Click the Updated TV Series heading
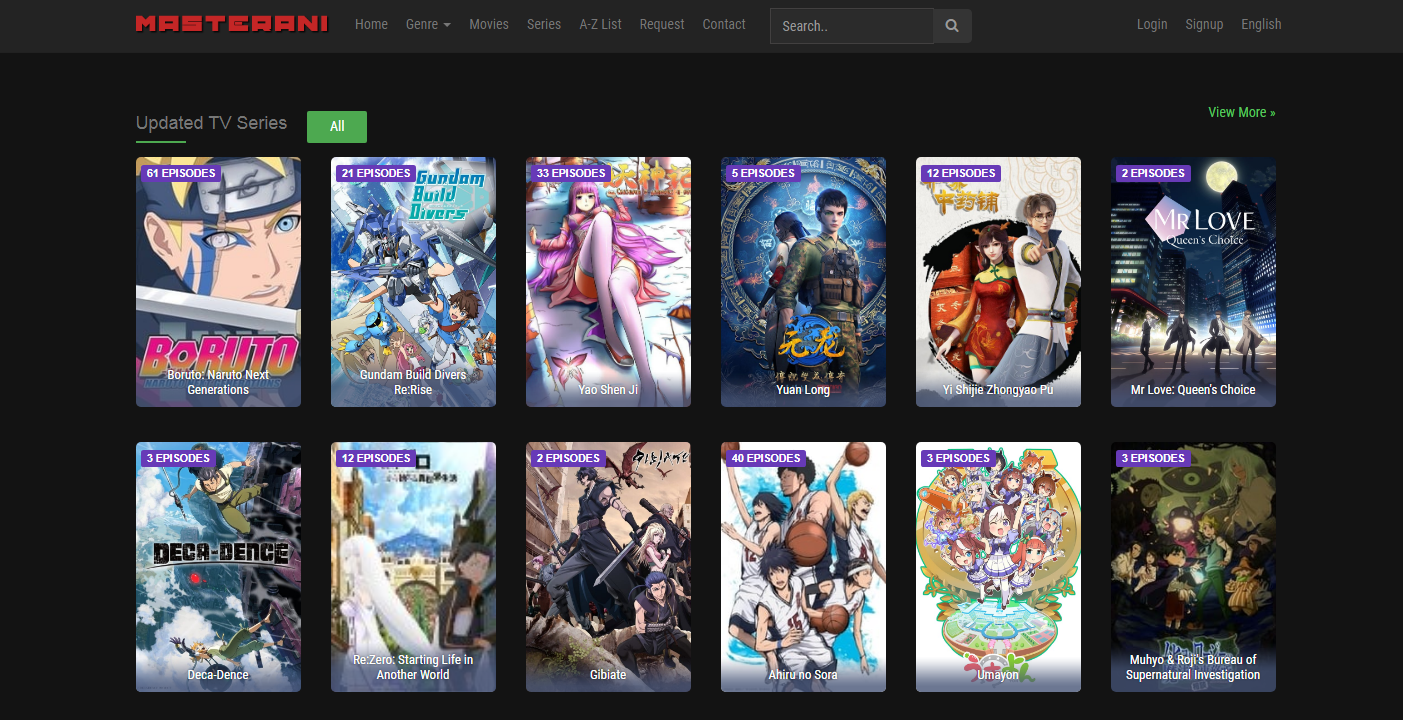1403x720 pixels. [211, 123]
